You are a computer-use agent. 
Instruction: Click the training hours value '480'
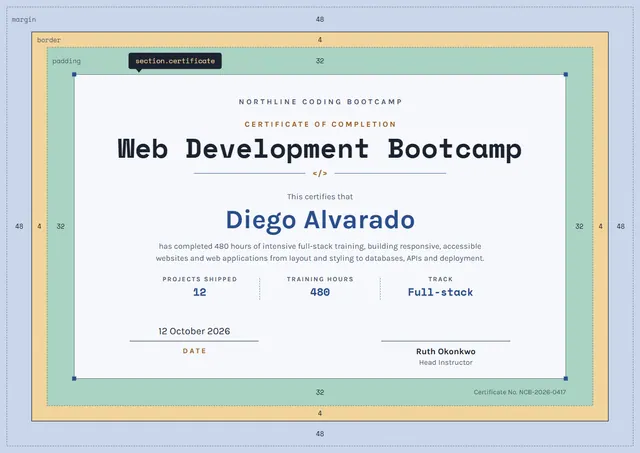click(320, 292)
